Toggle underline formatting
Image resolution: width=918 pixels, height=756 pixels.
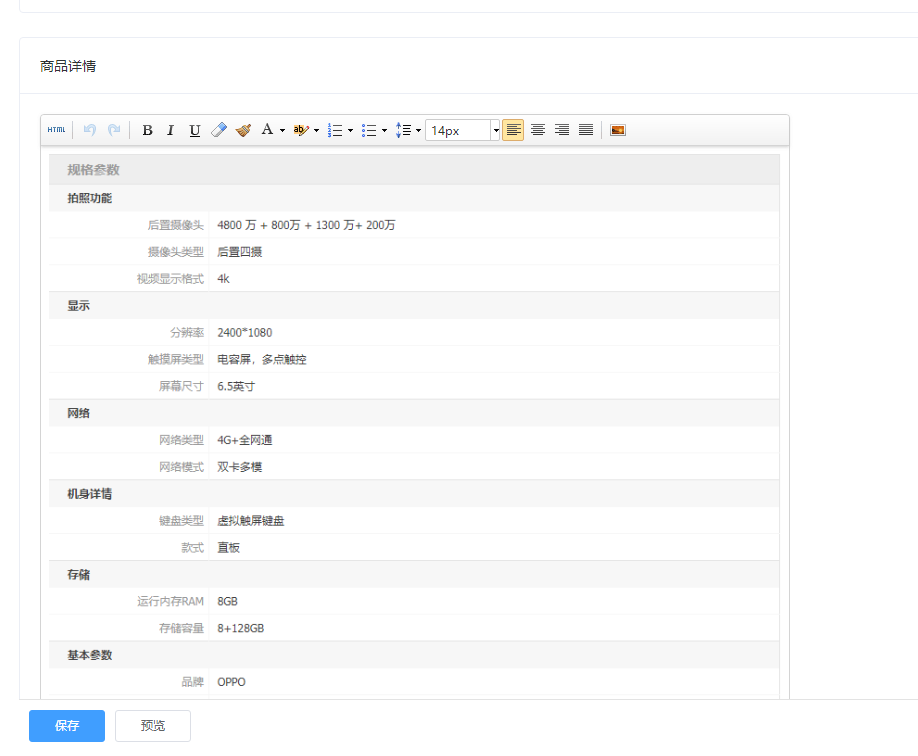pos(195,130)
